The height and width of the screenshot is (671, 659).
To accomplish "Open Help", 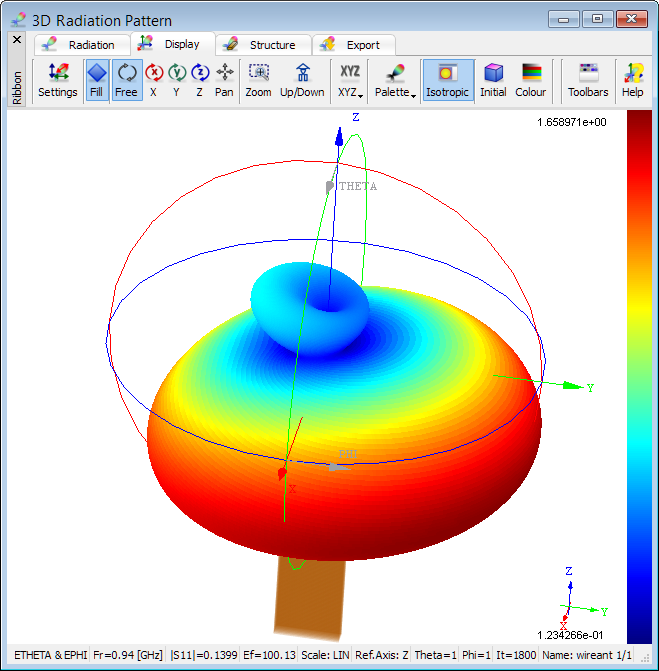I will tap(632, 81).
